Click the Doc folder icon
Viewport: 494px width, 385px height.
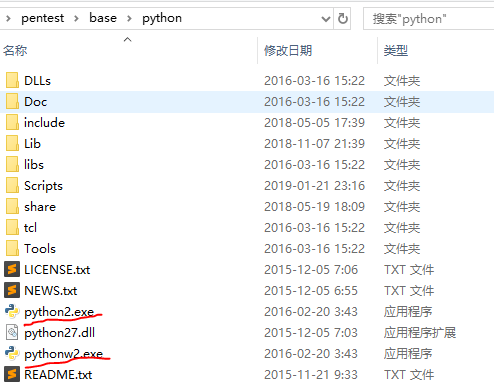point(12,102)
